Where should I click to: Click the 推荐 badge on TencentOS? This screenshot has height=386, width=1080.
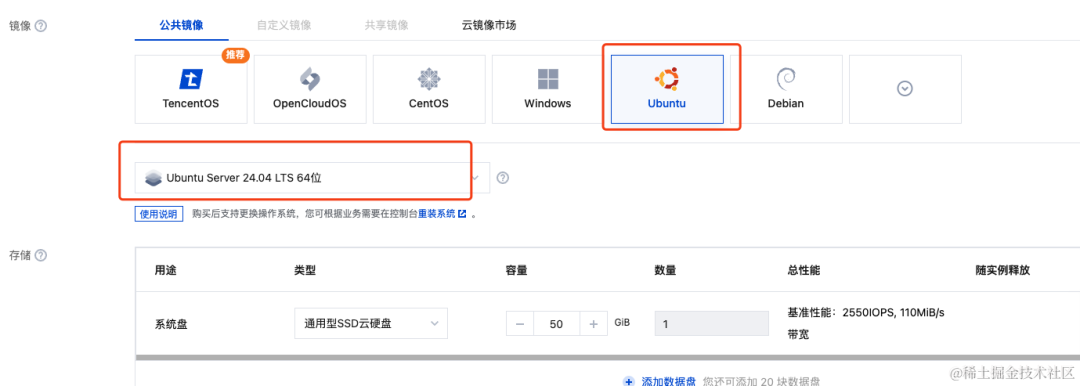pyautogui.click(x=235, y=55)
